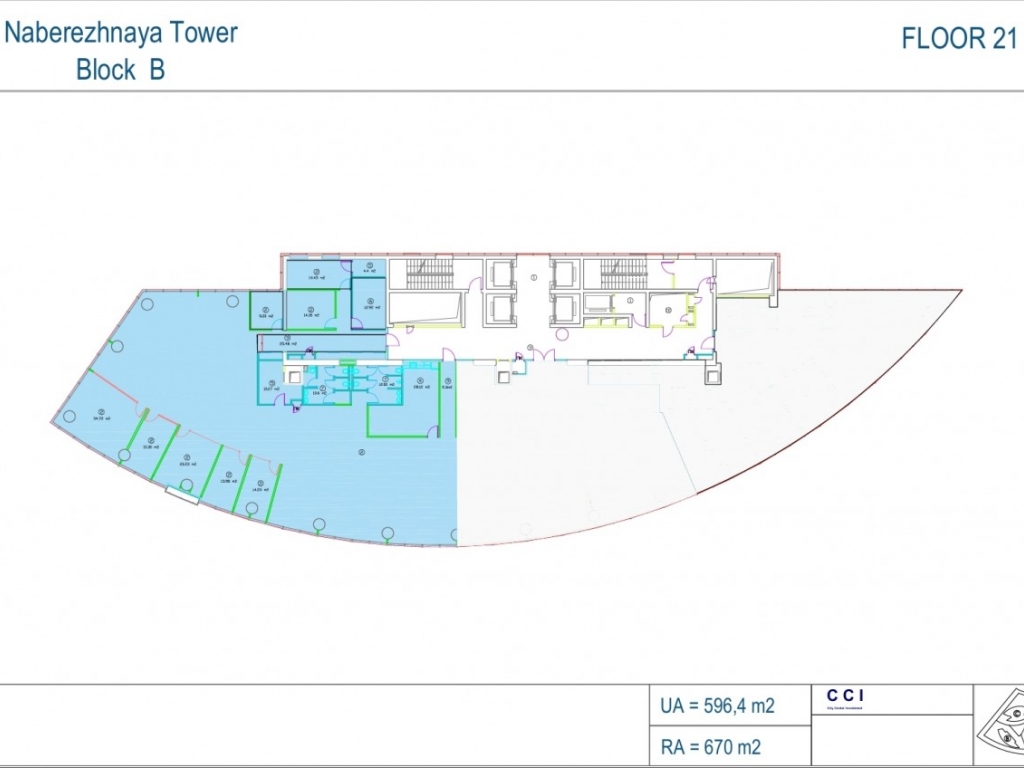Click the upper-left elevator shaft symbol
Image resolution: width=1024 pixels, height=768 pixels.
pos(502,274)
